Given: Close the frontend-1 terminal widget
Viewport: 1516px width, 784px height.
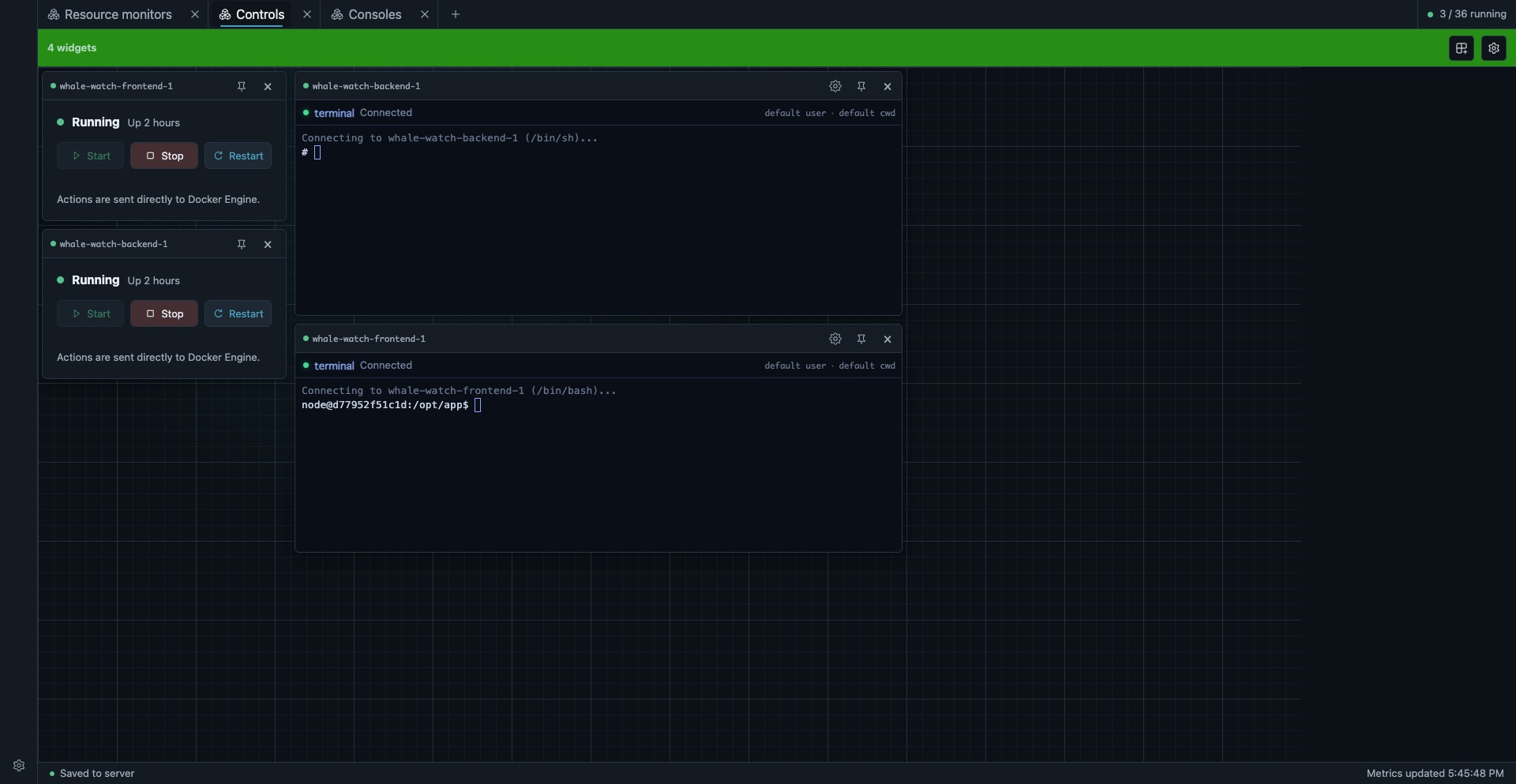Looking at the screenshot, I should coord(887,339).
